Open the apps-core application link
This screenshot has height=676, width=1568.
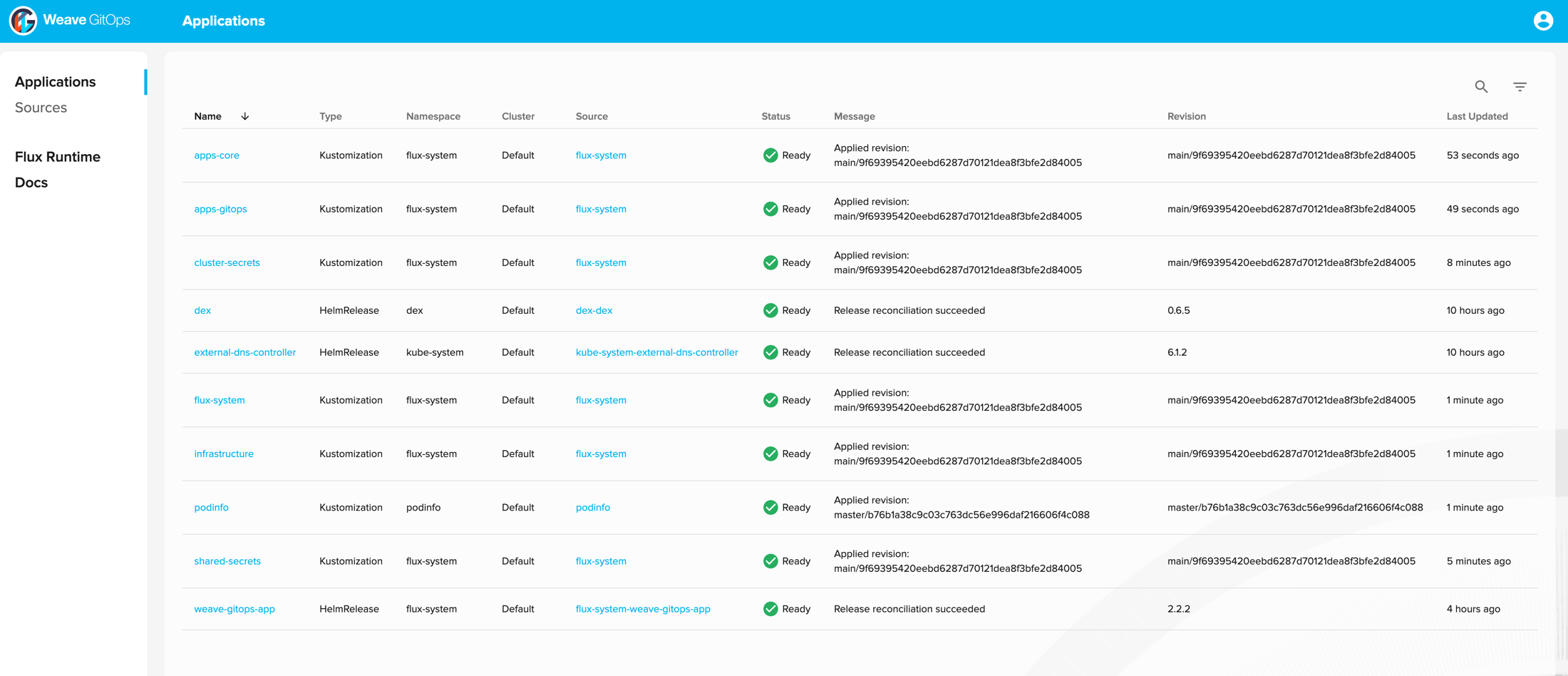point(217,155)
